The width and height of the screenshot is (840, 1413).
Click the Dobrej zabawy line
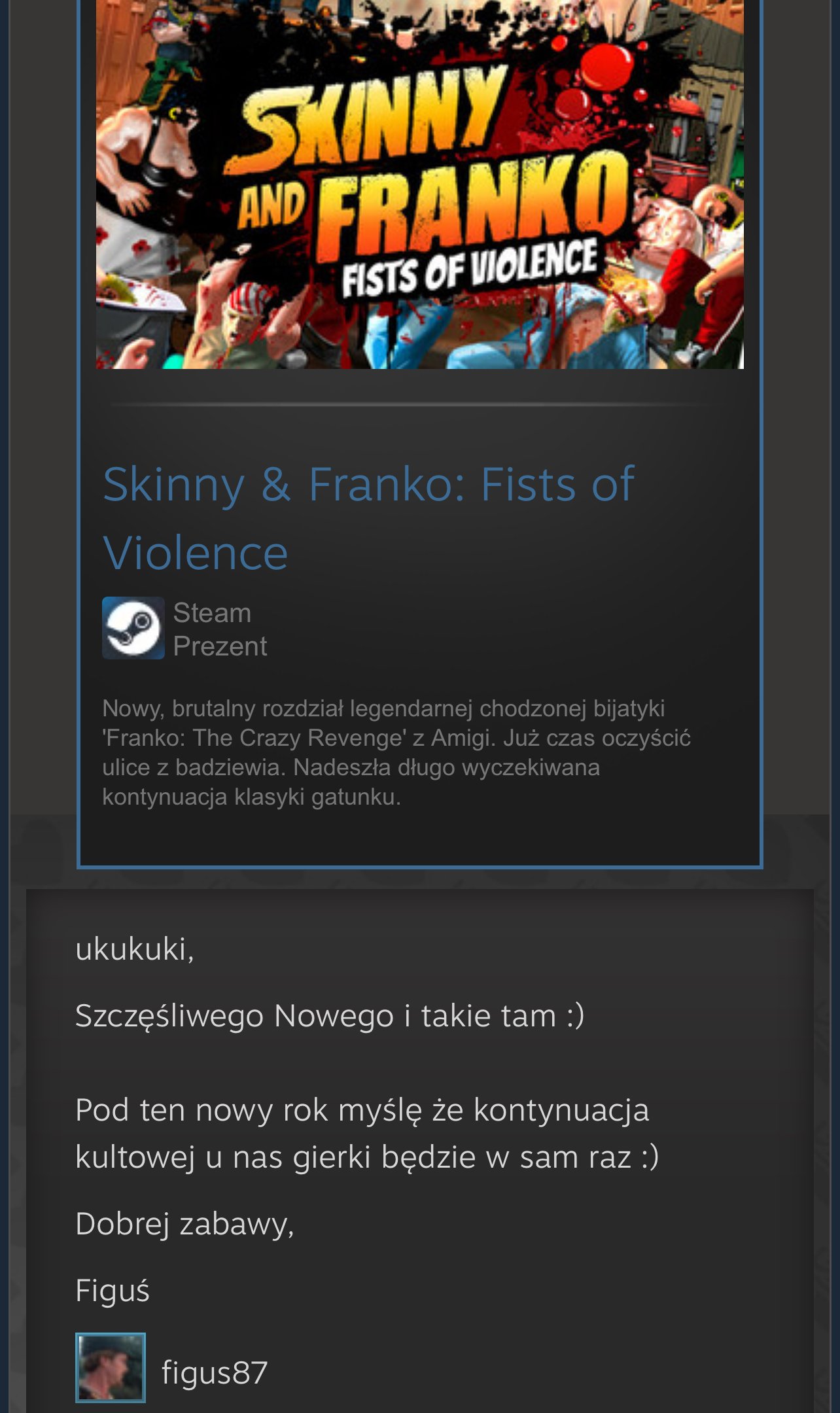(x=185, y=1224)
